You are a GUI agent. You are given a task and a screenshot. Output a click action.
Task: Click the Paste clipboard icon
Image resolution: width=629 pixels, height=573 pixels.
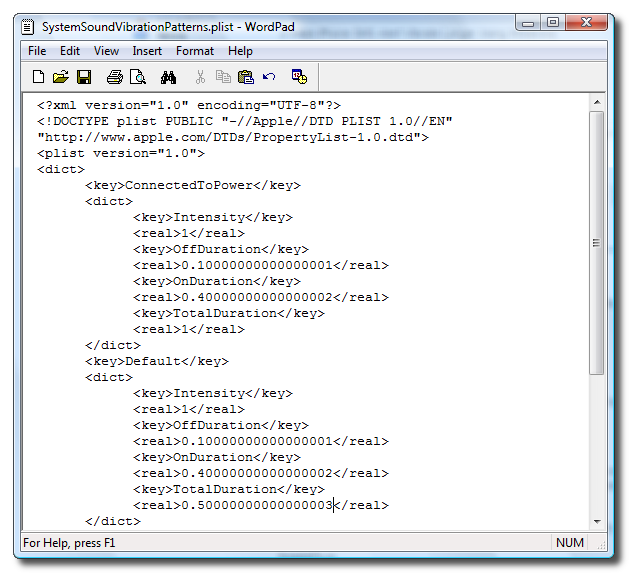pyautogui.click(x=245, y=76)
